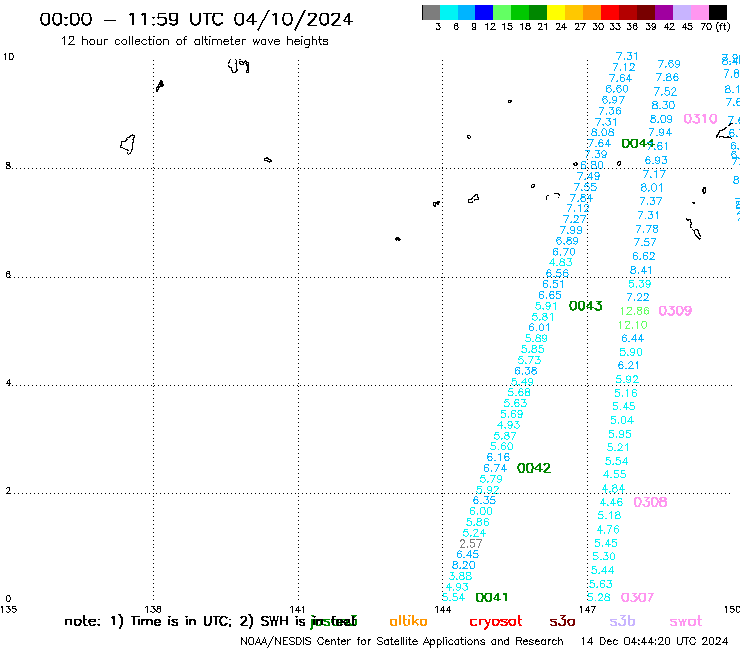Viewport: 740px width, 650px height.
Task: Select the 6.74 wave height reading
Action: (495, 468)
